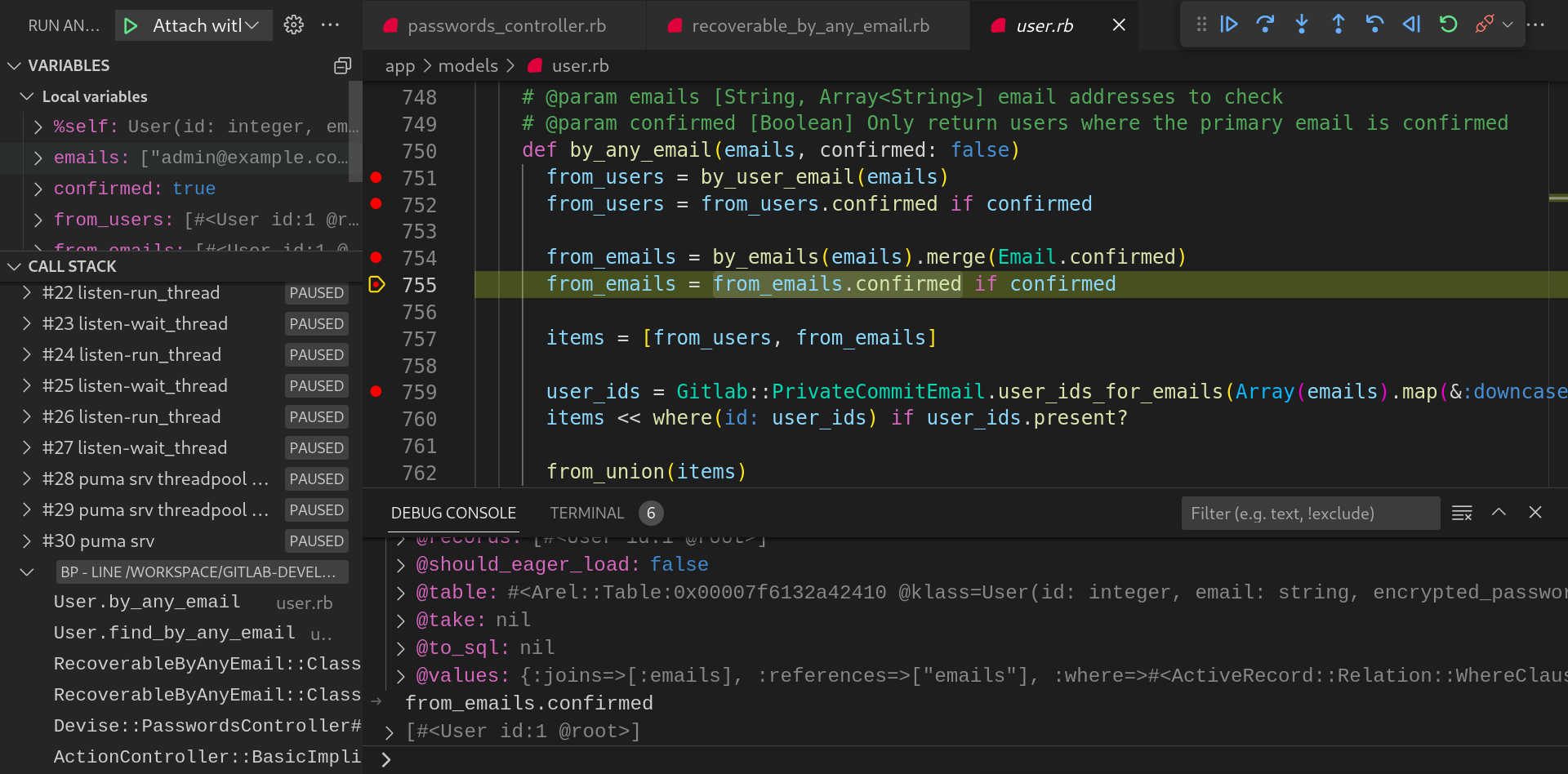Step over the current line
1568x774 pixels.
1265,24
